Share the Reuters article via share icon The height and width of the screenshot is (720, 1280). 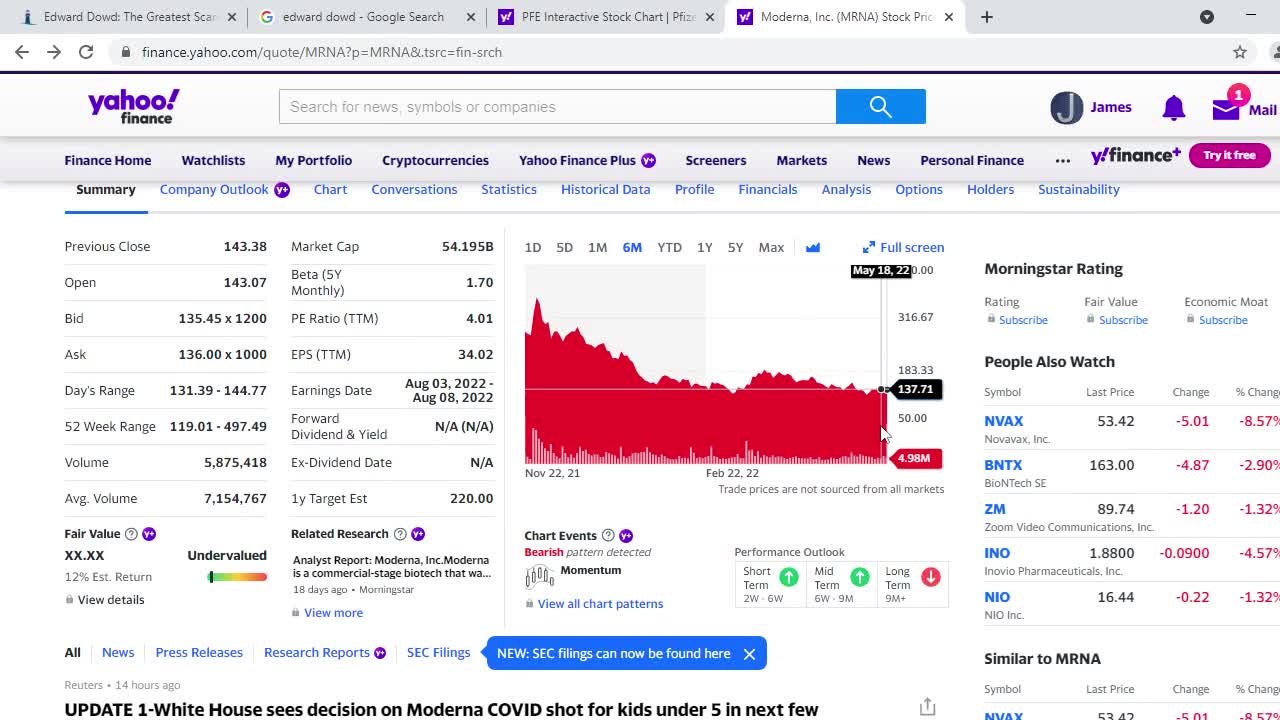coord(927,706)
